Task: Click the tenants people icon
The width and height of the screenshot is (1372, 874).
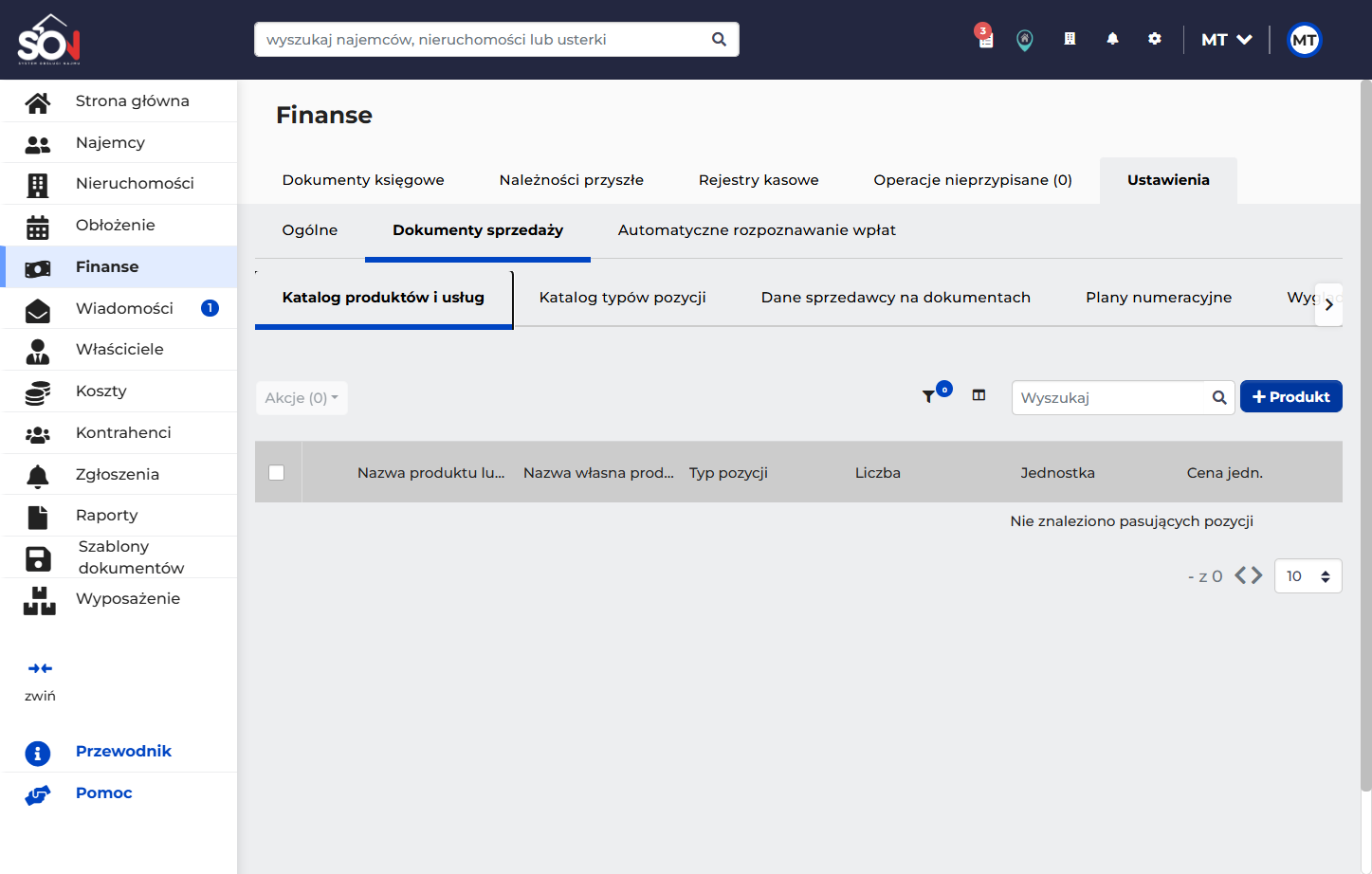Action: pyautogui.click(x=38, y=143)
